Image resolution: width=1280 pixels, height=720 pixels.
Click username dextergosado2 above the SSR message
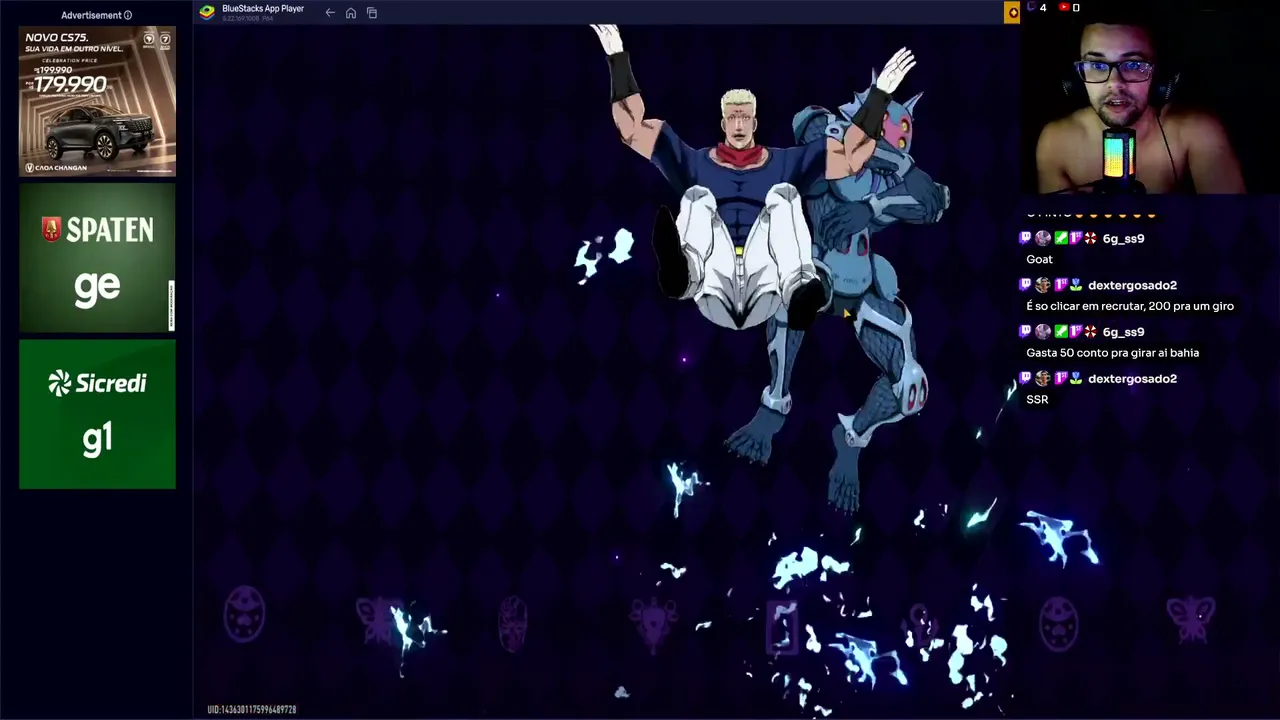[1132, 379]
